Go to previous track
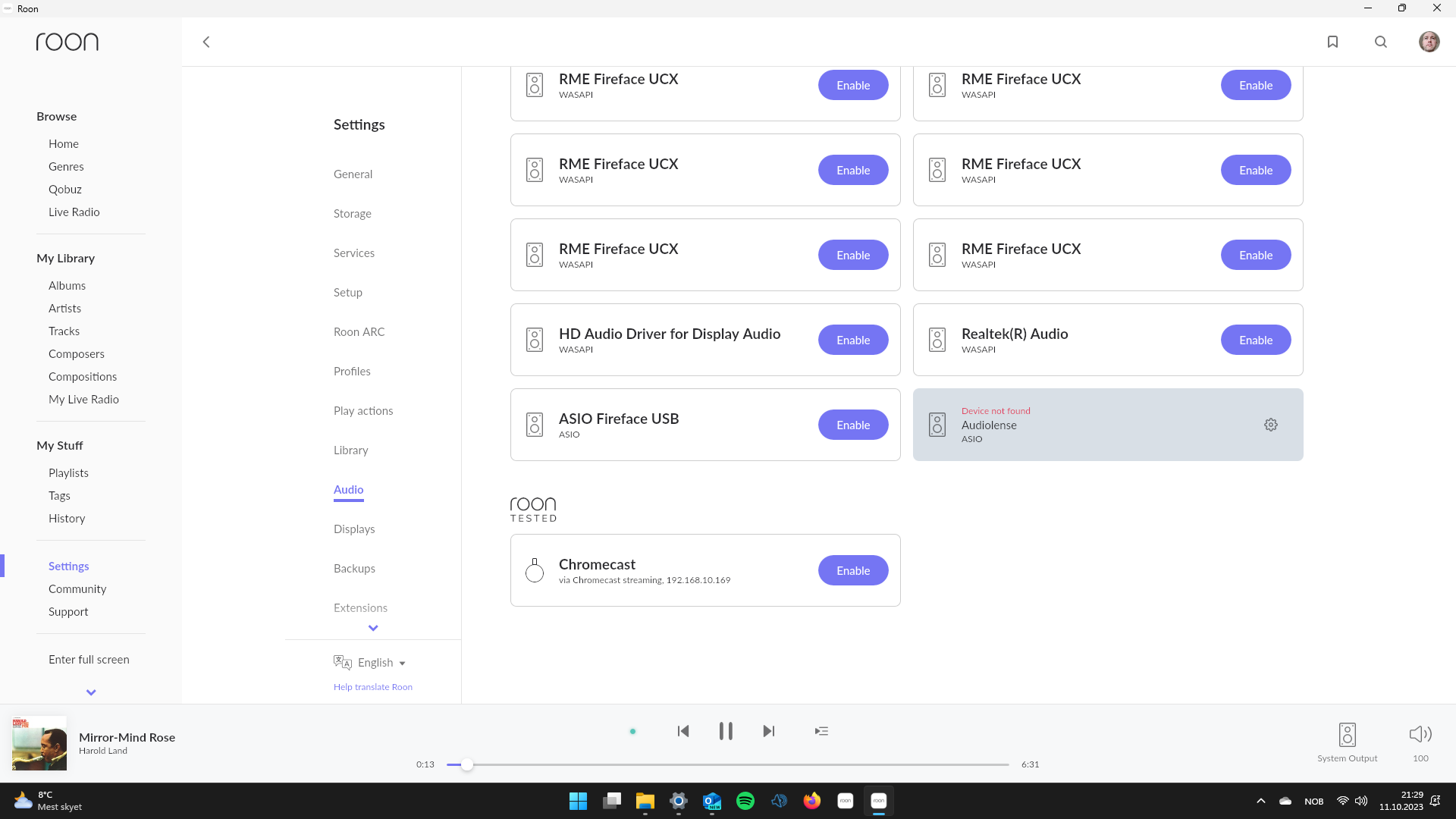 tap(683, 731)
